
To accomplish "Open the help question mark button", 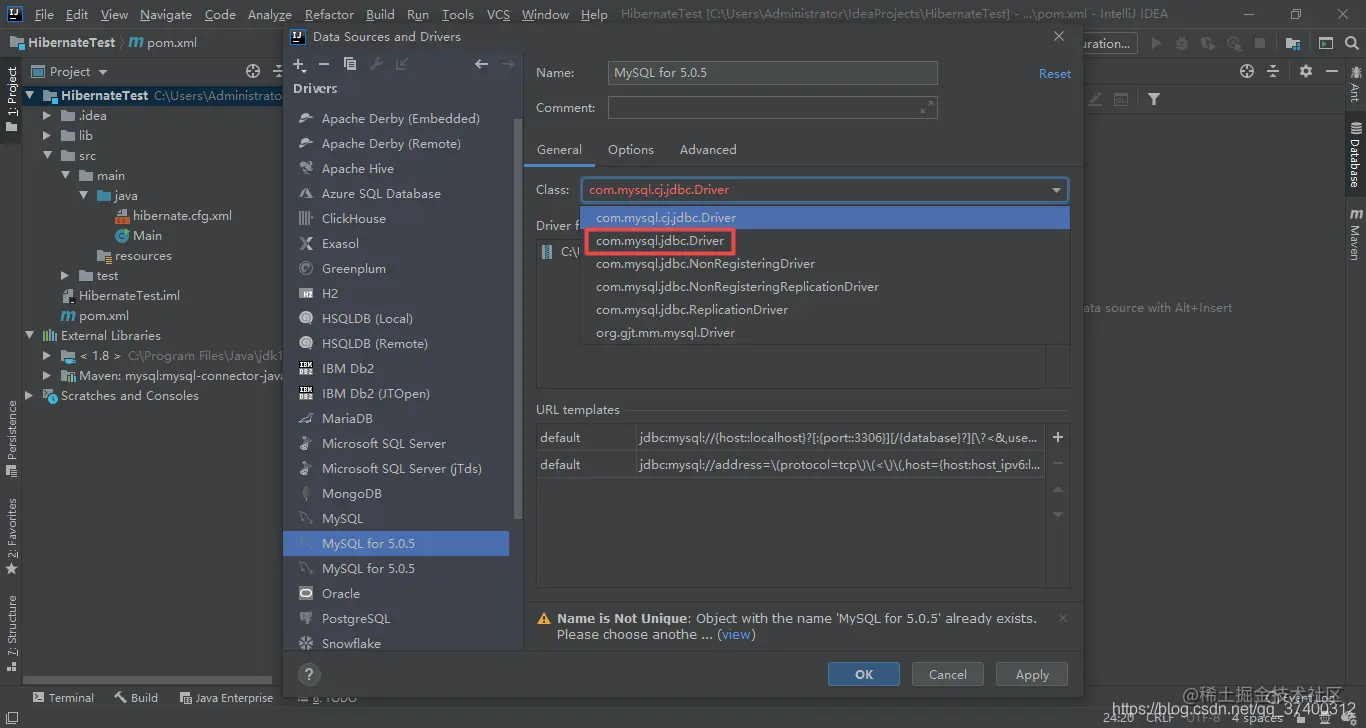I will (309, 674).
